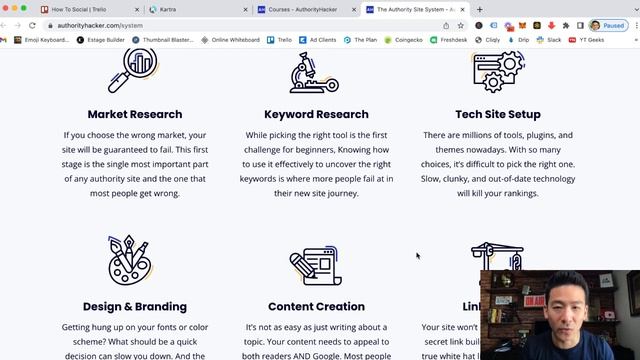The image size is (640, 360).
Task: Click the Content Creation pencil document icon
Action: point(316,266)
